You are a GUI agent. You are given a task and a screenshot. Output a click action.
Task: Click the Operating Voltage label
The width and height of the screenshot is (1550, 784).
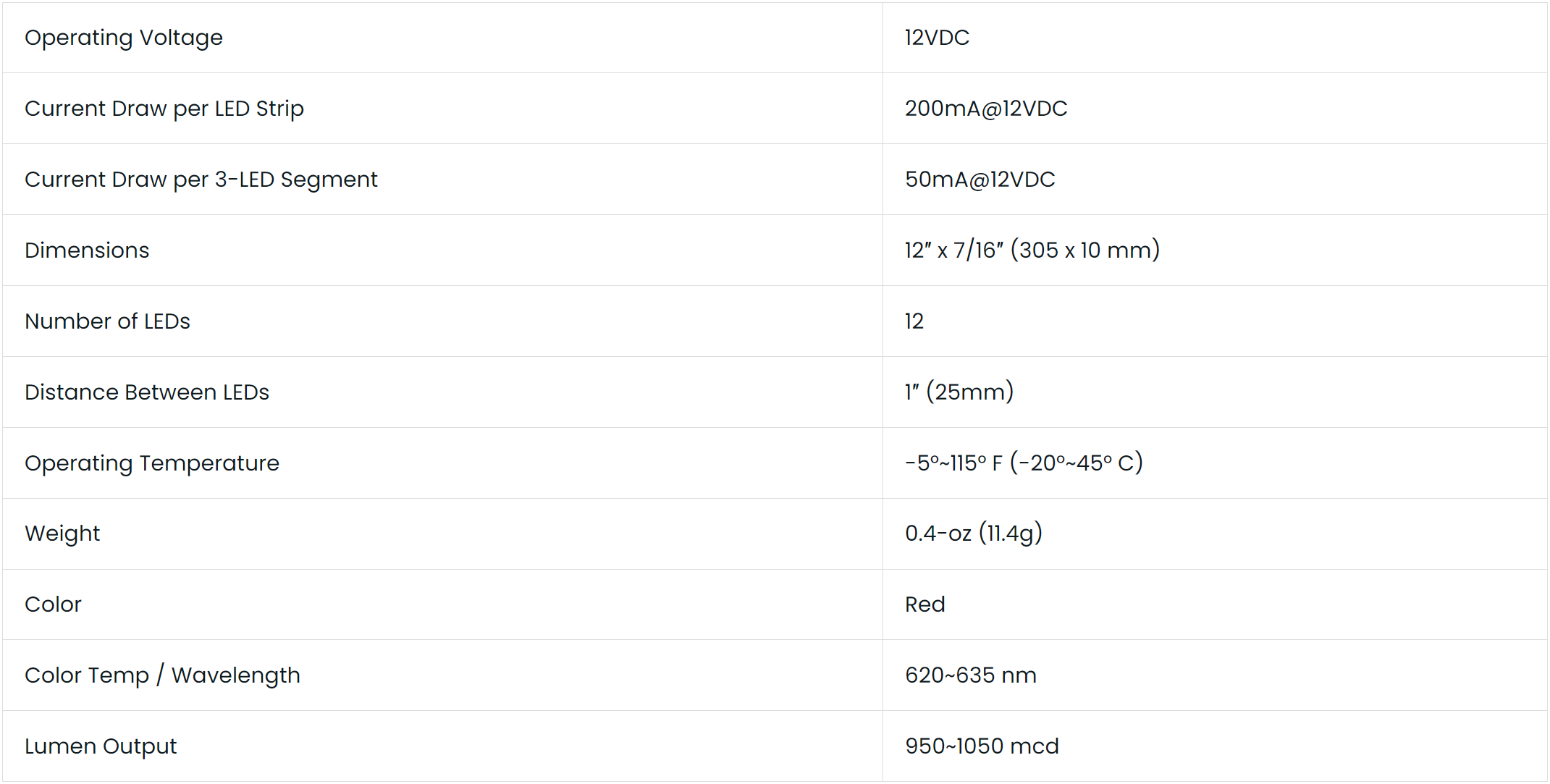(124, 38)
